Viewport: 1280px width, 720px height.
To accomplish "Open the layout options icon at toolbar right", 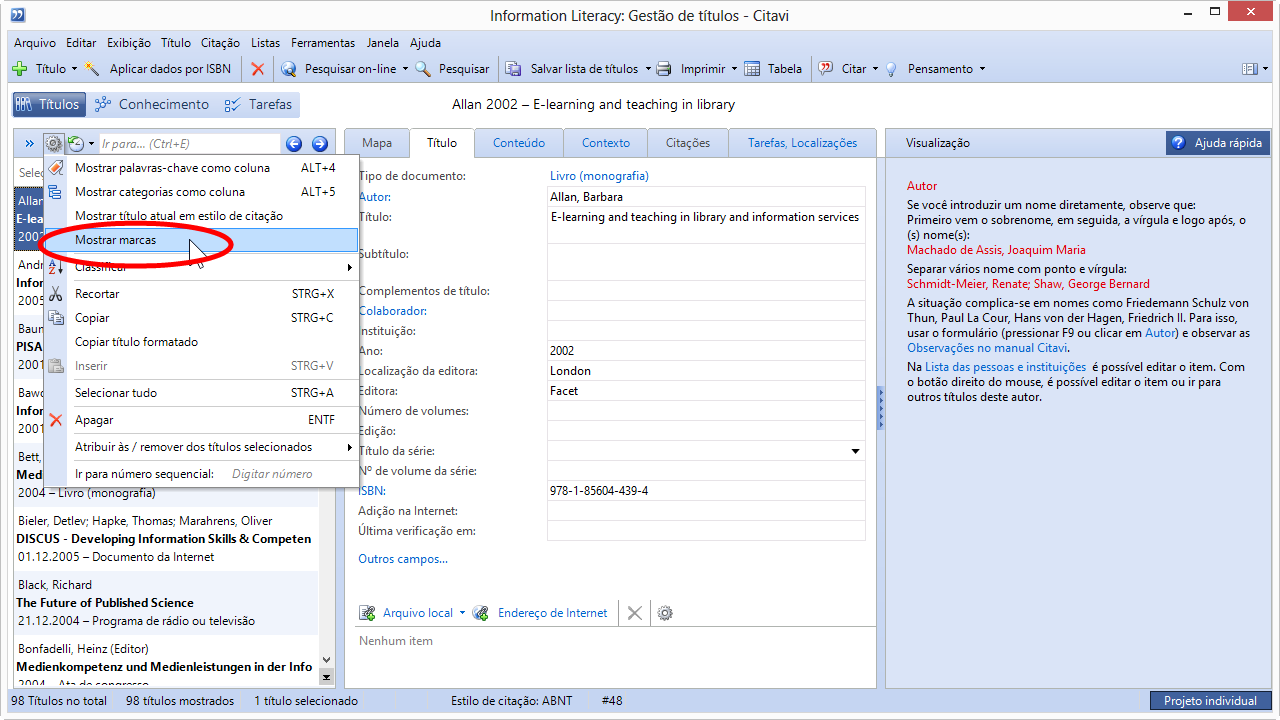I will [1249, 69].
